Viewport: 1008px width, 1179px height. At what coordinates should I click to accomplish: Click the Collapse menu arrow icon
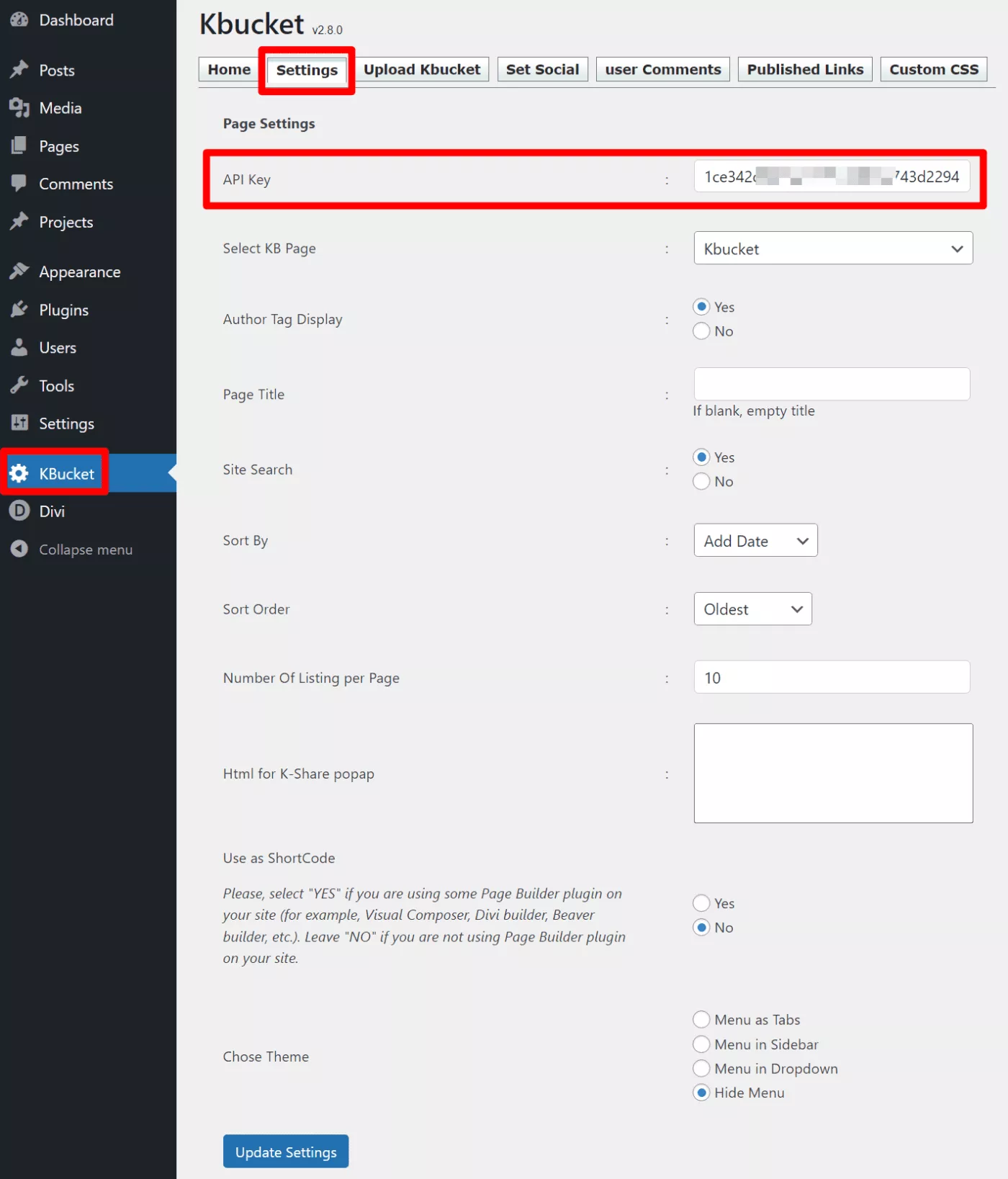[x=19, y=550]
